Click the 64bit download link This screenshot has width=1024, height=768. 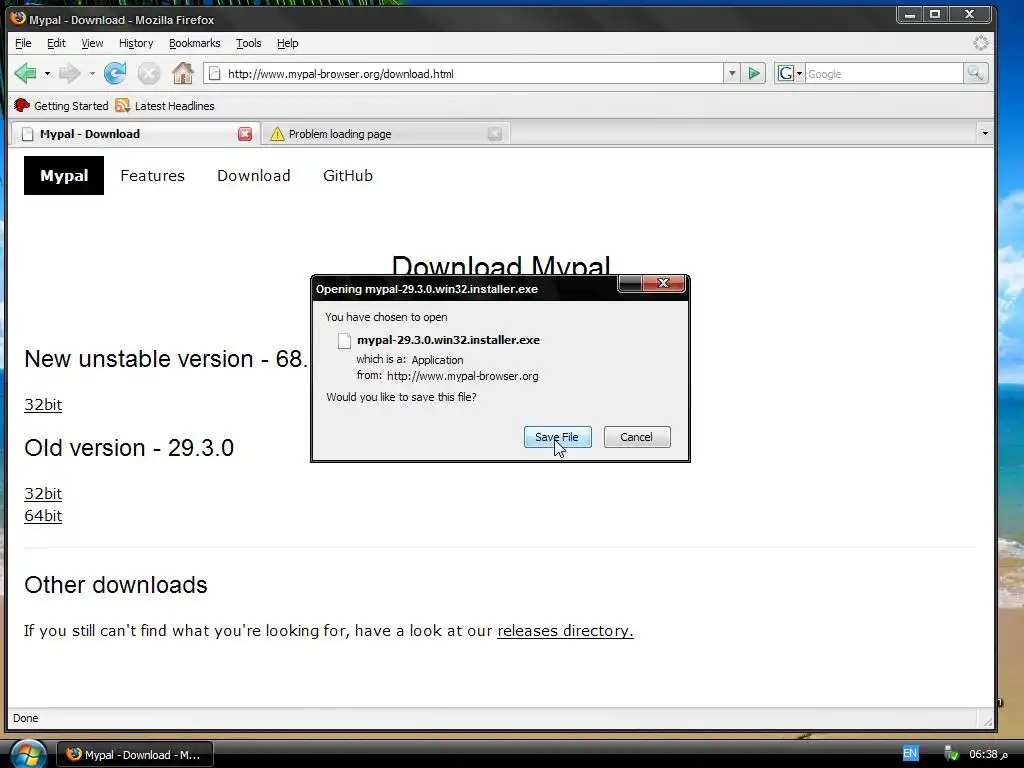(x=43, y=516)
